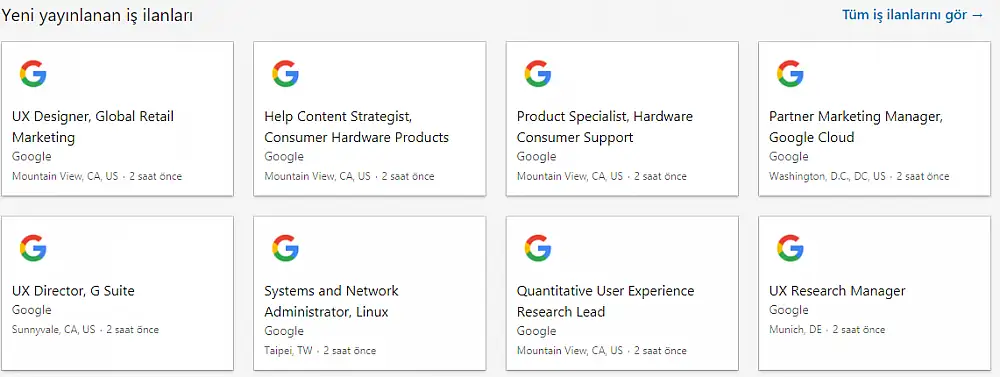Click Google company name under UX Research Manager

[789, 310]
